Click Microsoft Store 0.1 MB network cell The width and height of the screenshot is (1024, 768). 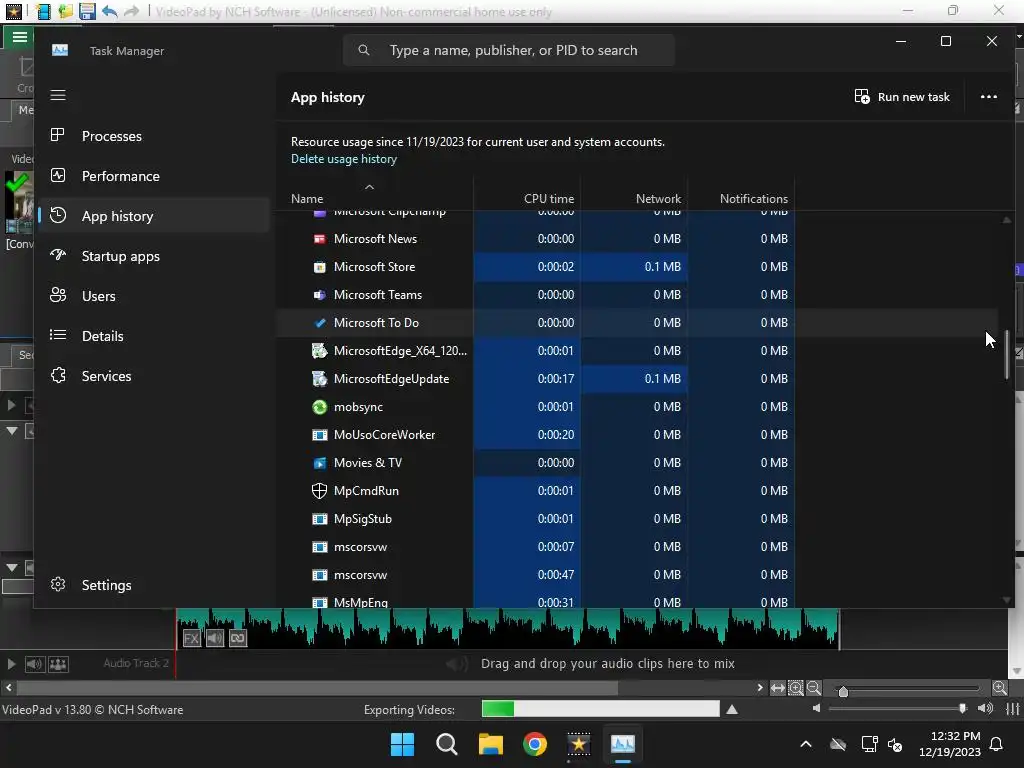(634, 266)
